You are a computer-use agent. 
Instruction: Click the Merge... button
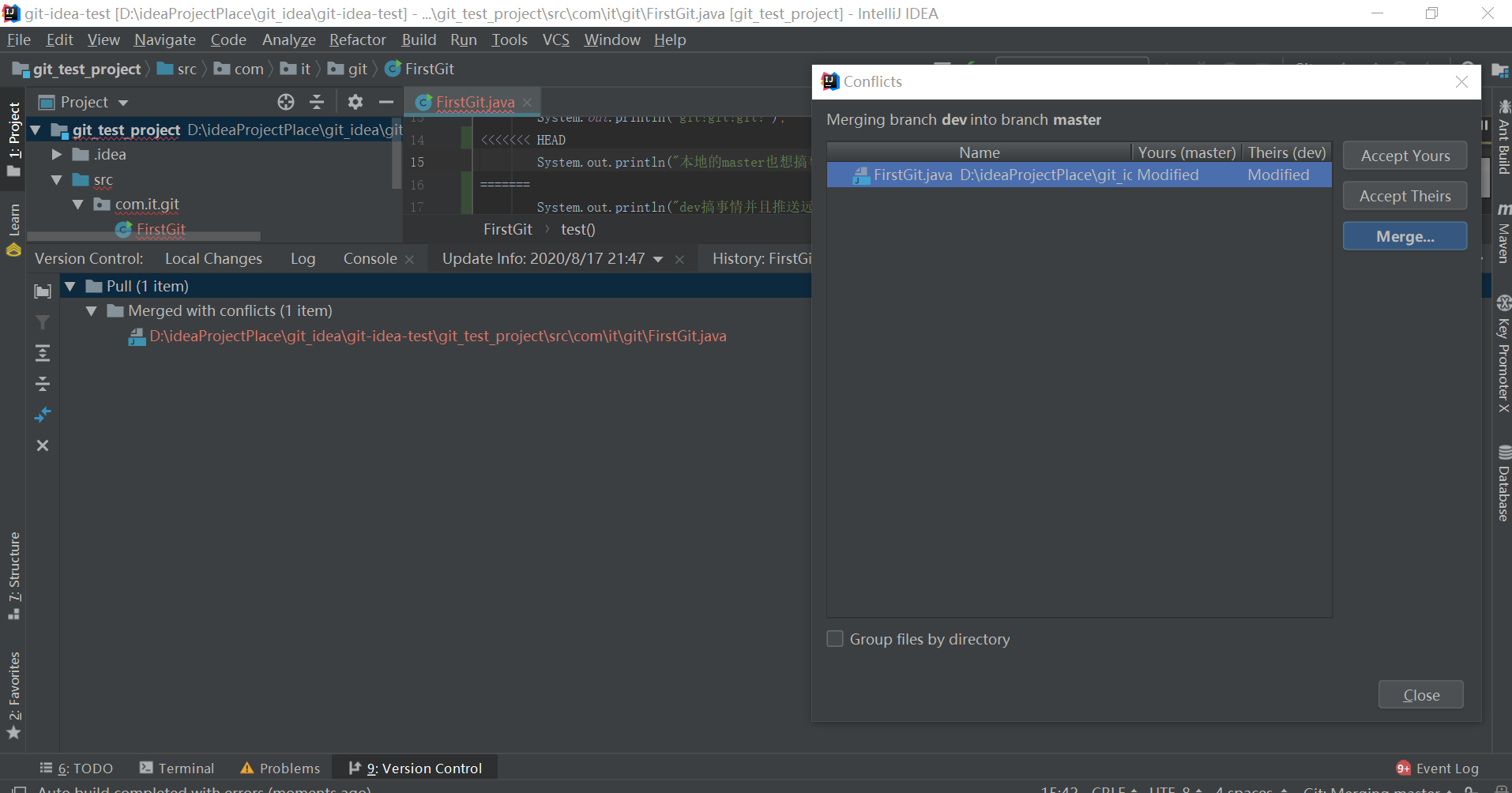(x=1405, y=236)
